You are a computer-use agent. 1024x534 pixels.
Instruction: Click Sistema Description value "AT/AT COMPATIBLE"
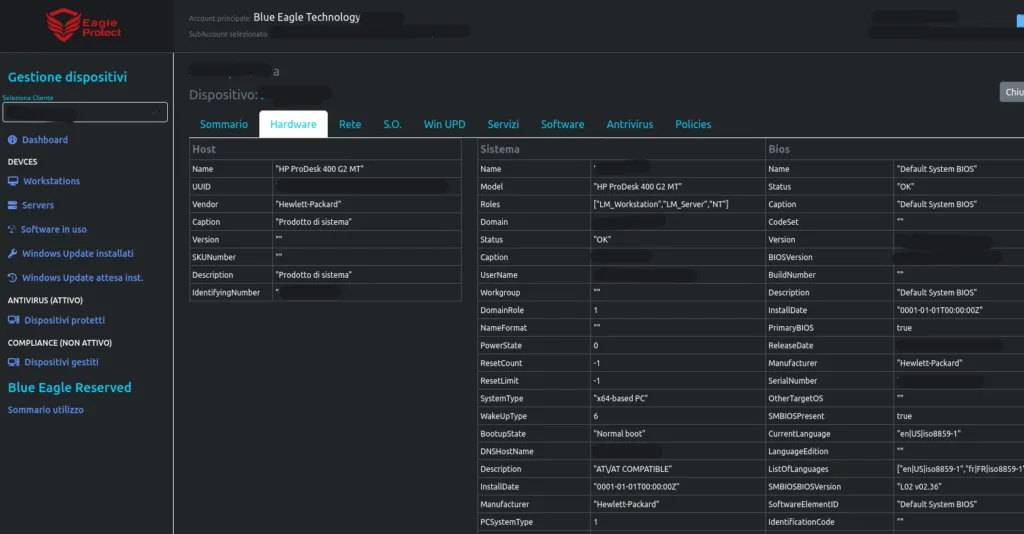coord(632,468)
